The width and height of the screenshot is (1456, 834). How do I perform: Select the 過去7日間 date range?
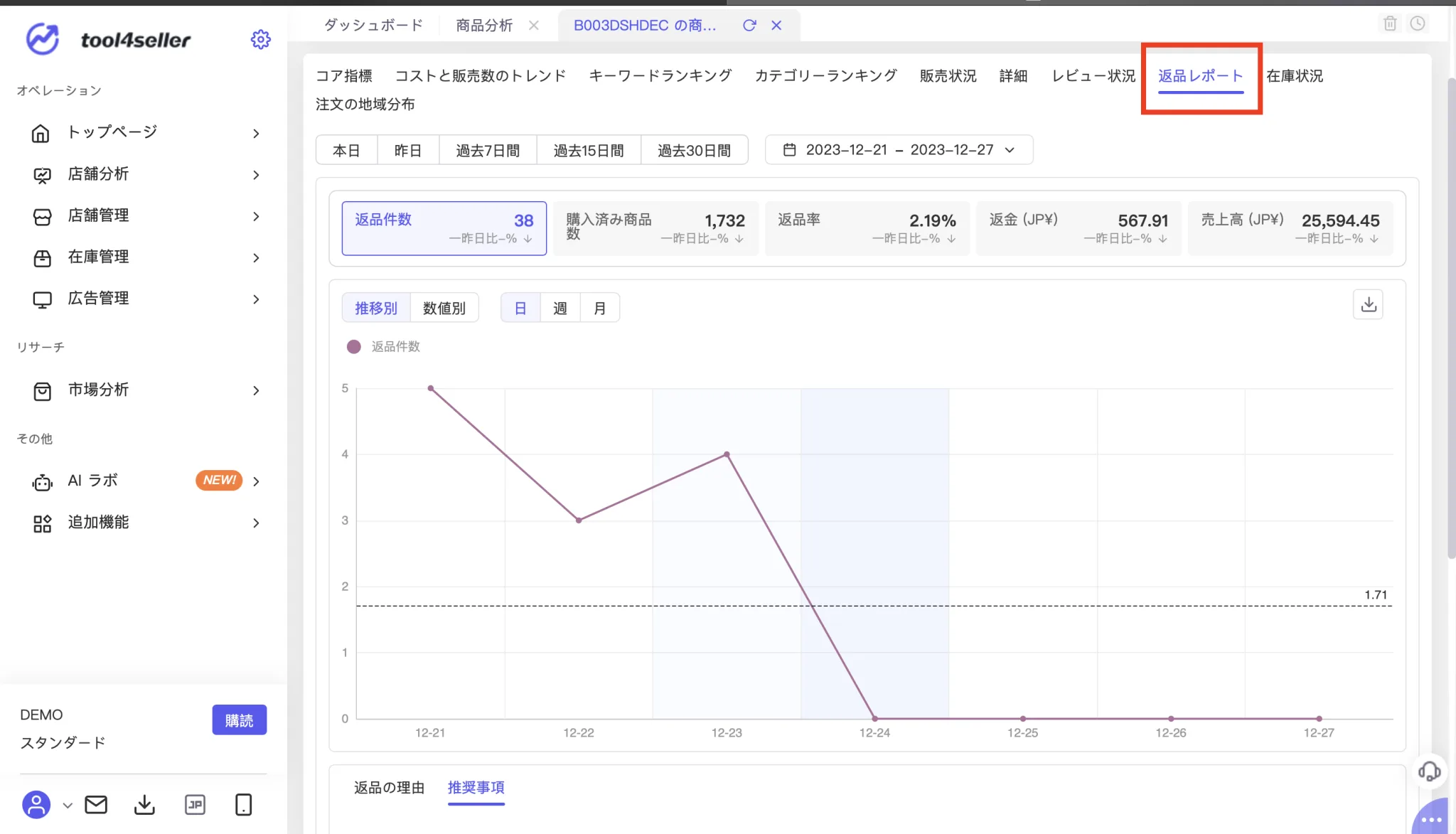click(x=488, y=150)
